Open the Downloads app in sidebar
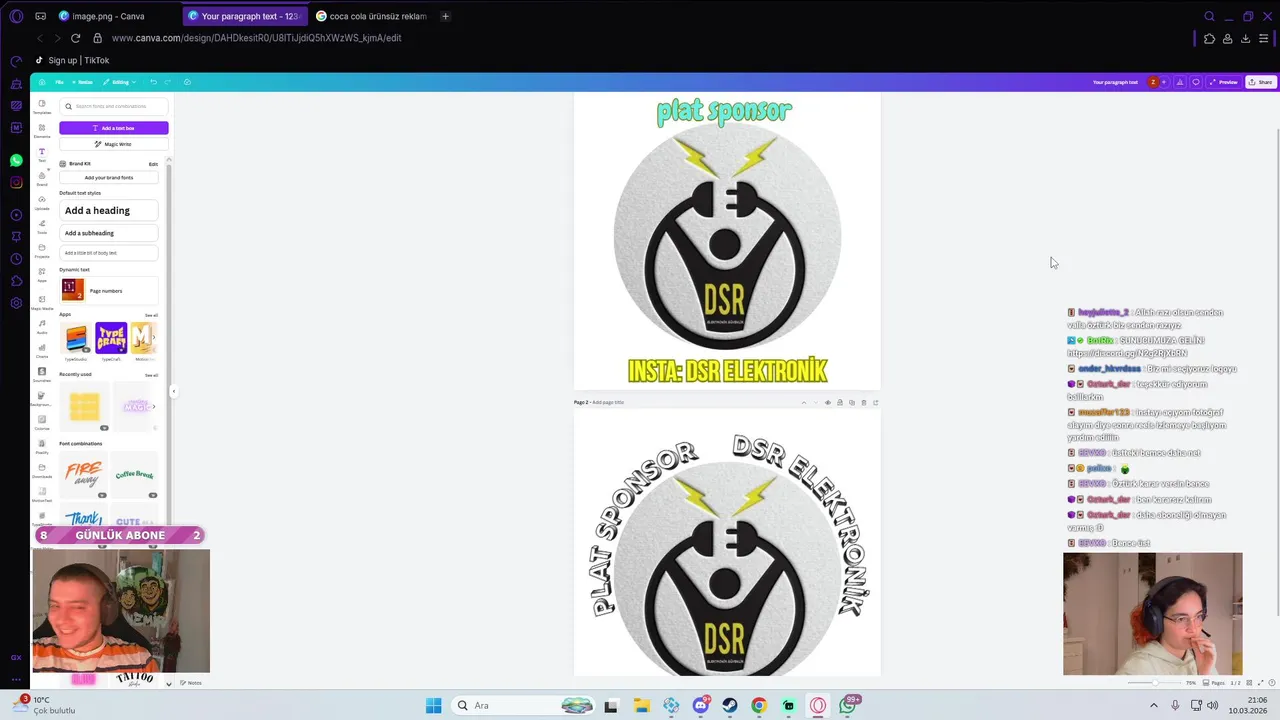Screen dimensions: 1280x720 [42, 470]
